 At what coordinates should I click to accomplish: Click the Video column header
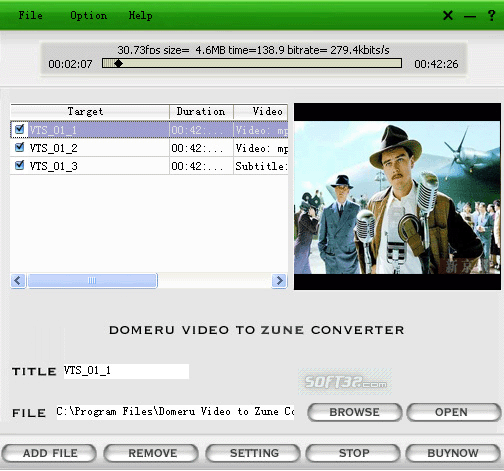(261, 112)
